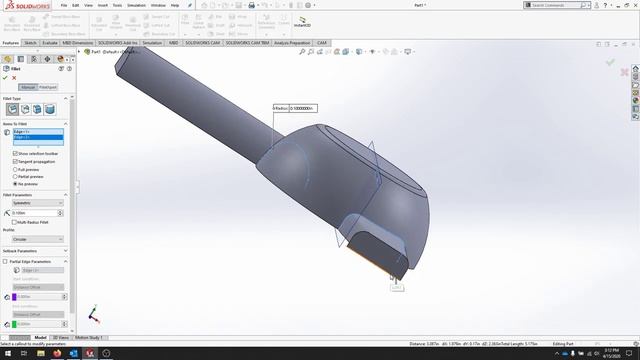
Task: Click Zoom to Area magnifier icon
Action: pyautogui.click(x=311, y=52)
